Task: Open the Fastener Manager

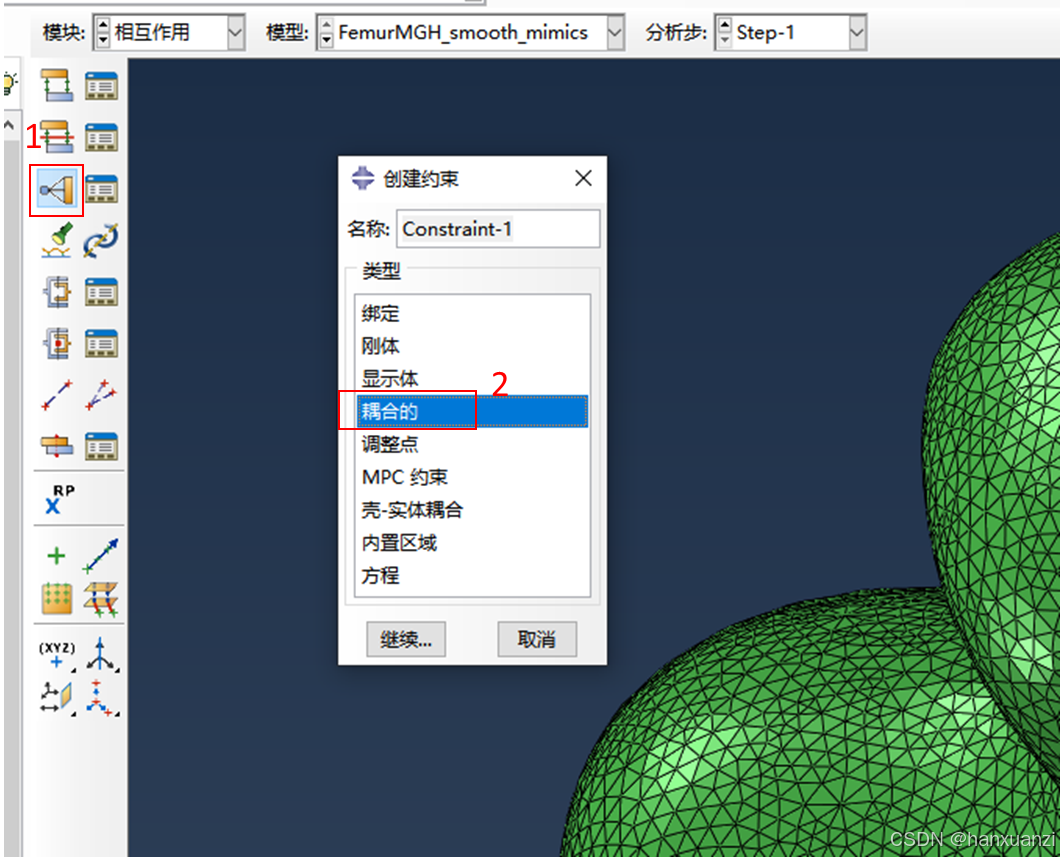Action: tap(101, 446)
